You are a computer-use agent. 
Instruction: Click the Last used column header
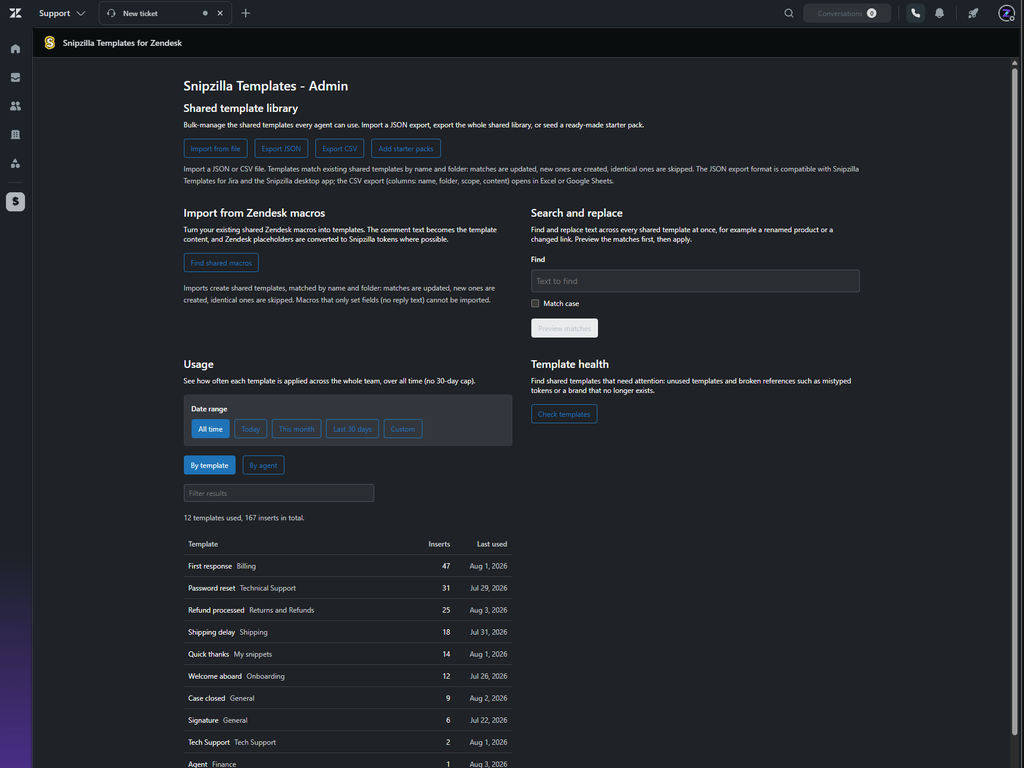coord(492,544)
